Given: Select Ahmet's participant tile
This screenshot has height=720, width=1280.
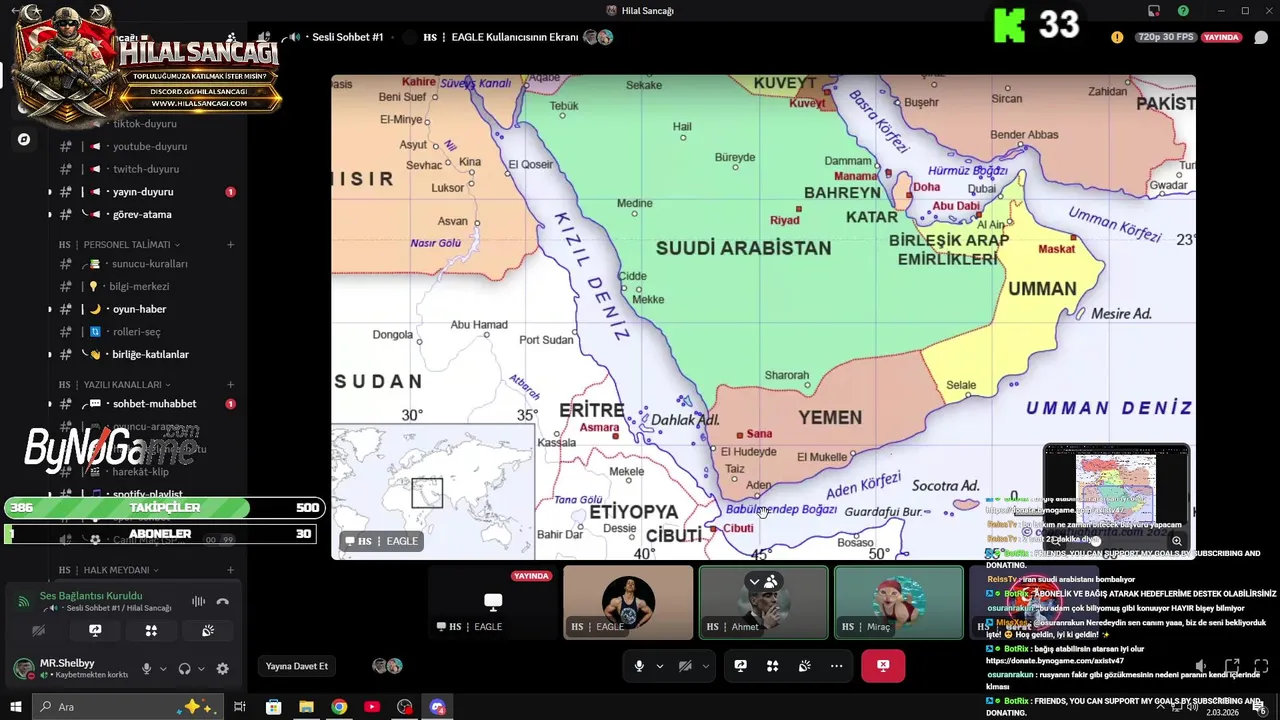Looking at the screenshot, I should 764,602.
